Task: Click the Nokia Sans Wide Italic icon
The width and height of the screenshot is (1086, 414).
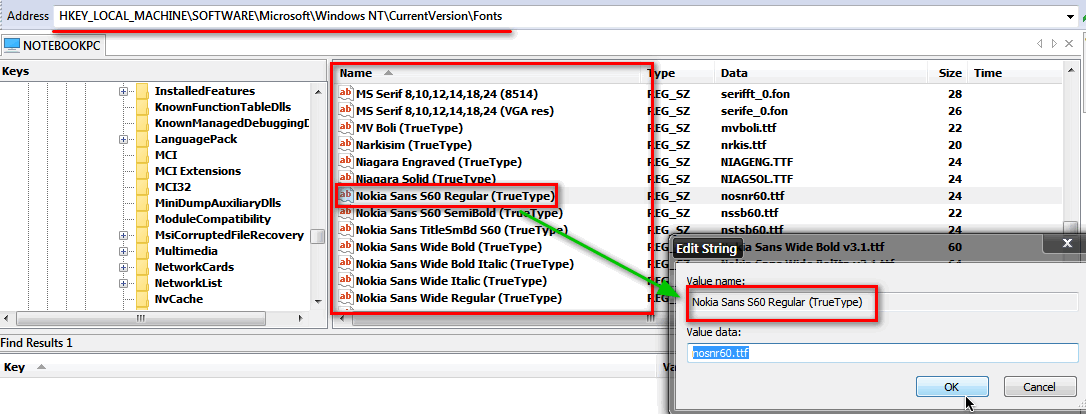Action: [x=346, y=281]
